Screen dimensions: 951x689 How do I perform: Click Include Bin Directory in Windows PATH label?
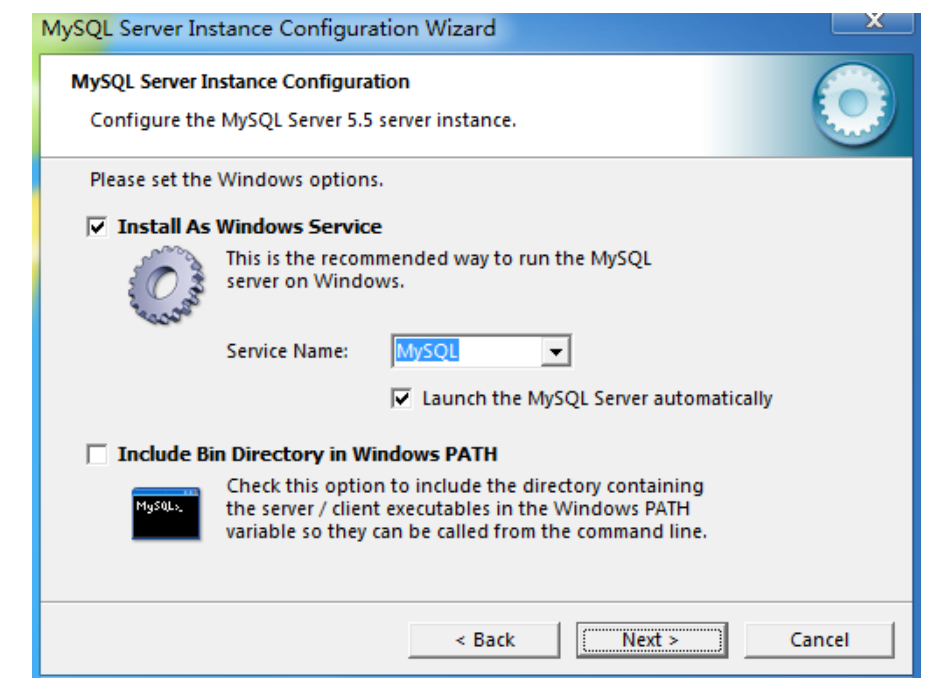[x=307, y=454]
